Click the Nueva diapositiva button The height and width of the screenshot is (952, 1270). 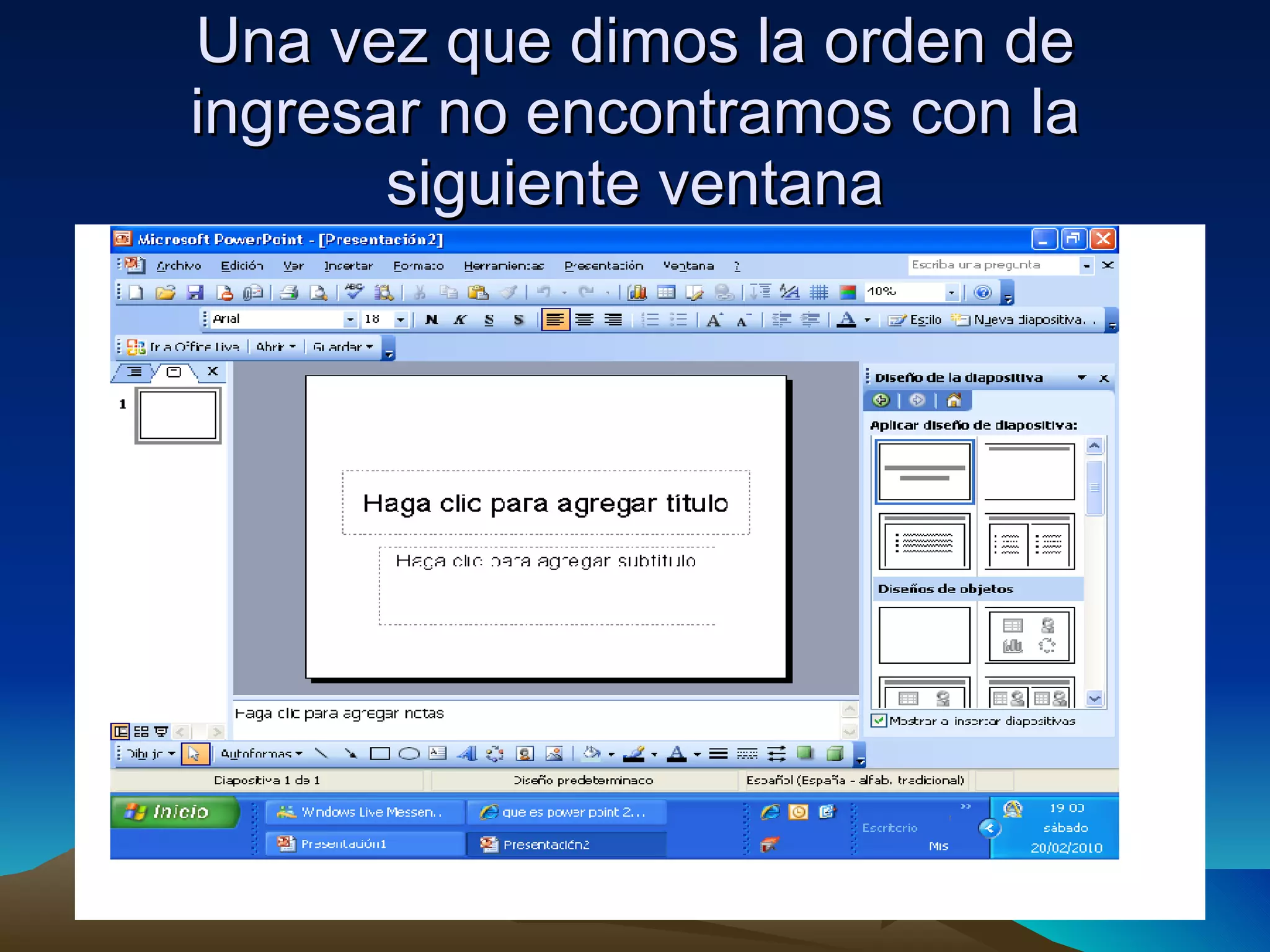pos(1024,320)
